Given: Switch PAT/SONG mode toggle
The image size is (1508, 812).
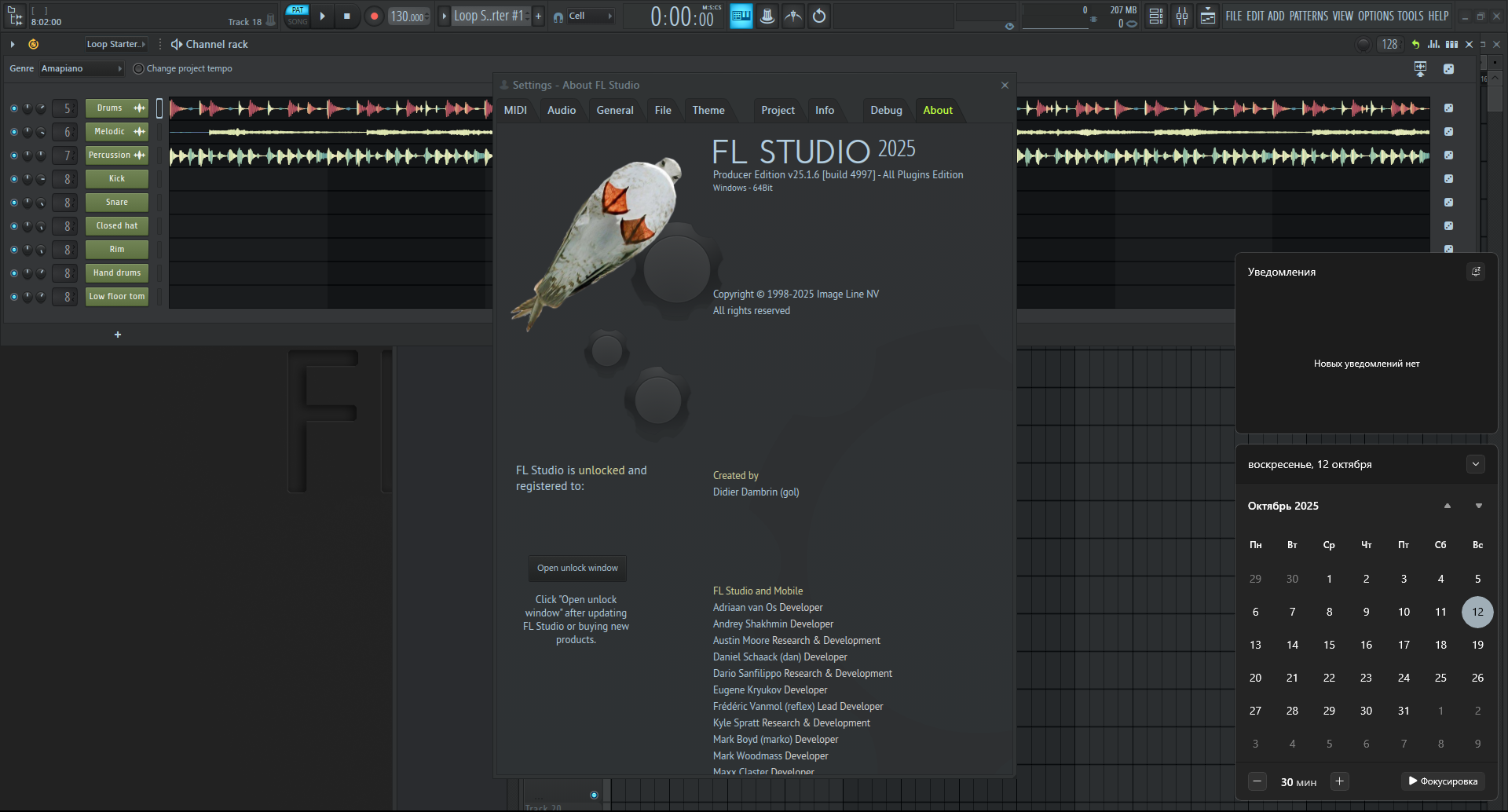Looking at the screenshot, I should tap(298, 16).
